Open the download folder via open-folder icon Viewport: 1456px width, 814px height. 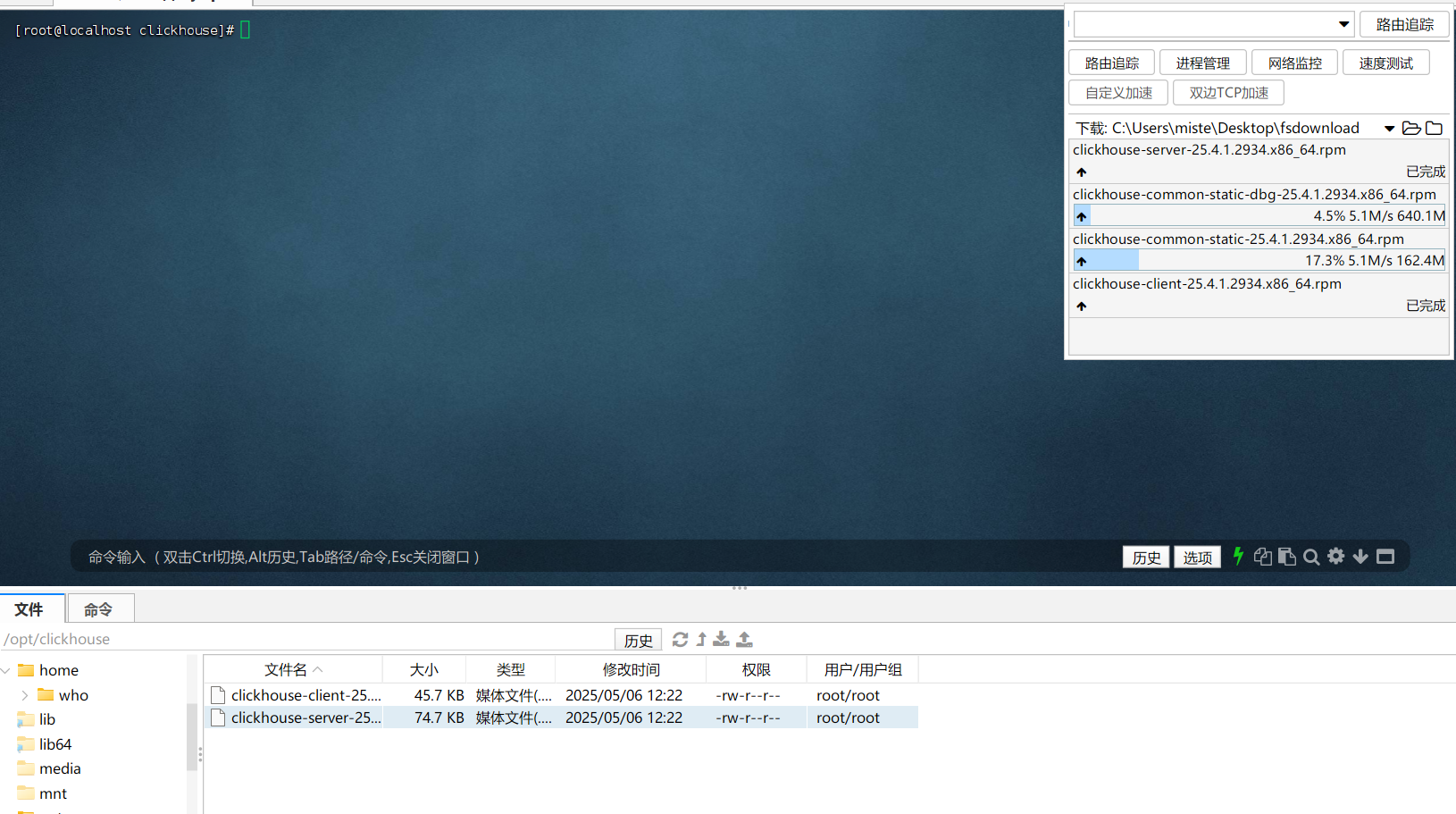click(1411, 128)
